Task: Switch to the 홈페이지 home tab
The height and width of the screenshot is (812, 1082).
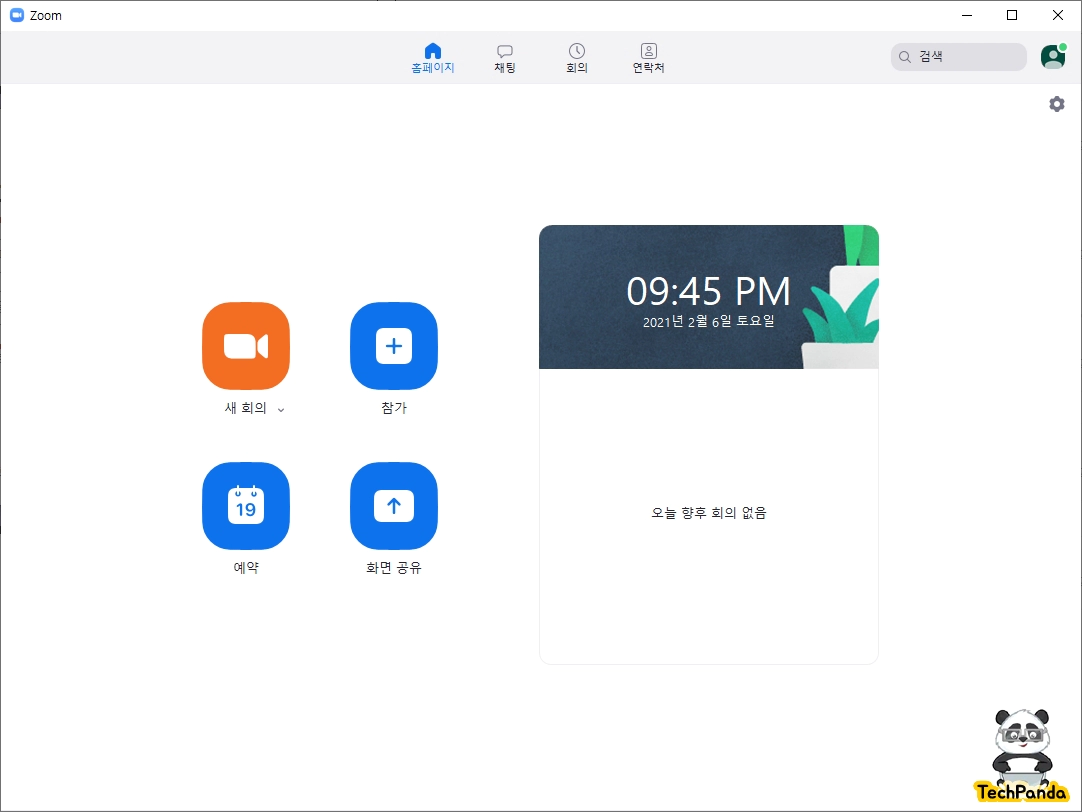Action: point(433,58)
